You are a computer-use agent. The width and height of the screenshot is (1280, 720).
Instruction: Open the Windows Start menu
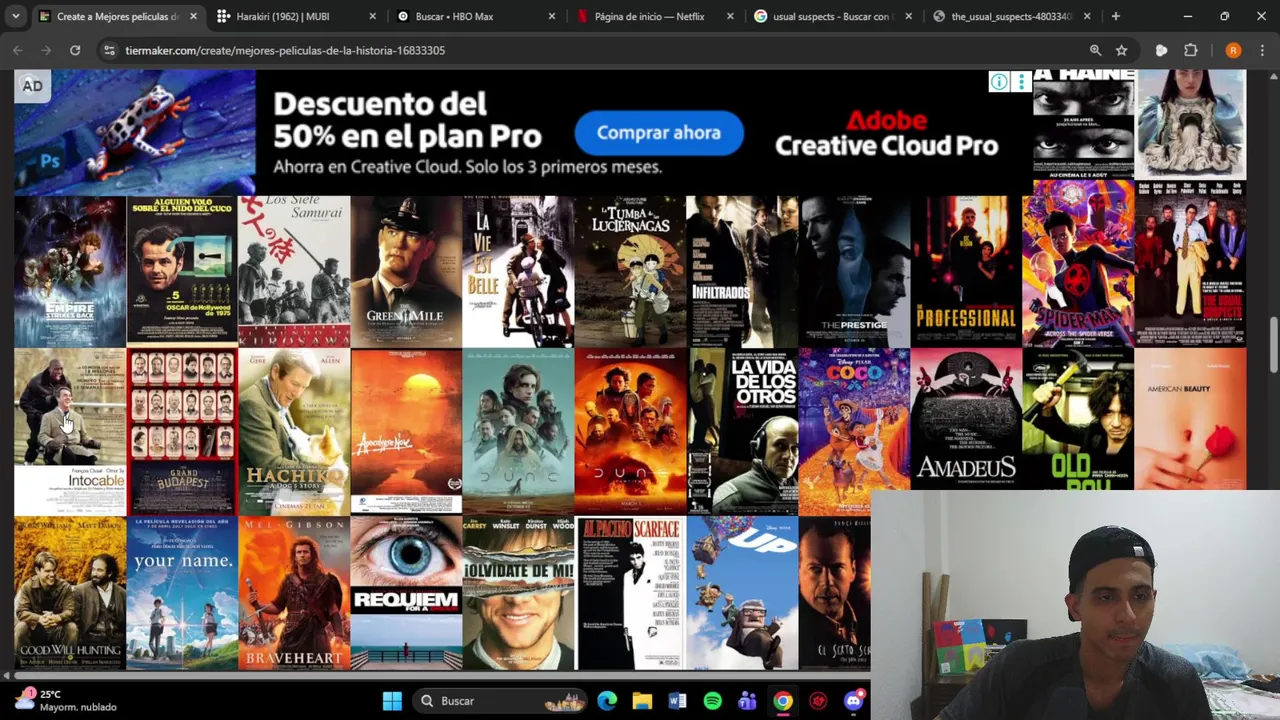click(x=392, y=701)
